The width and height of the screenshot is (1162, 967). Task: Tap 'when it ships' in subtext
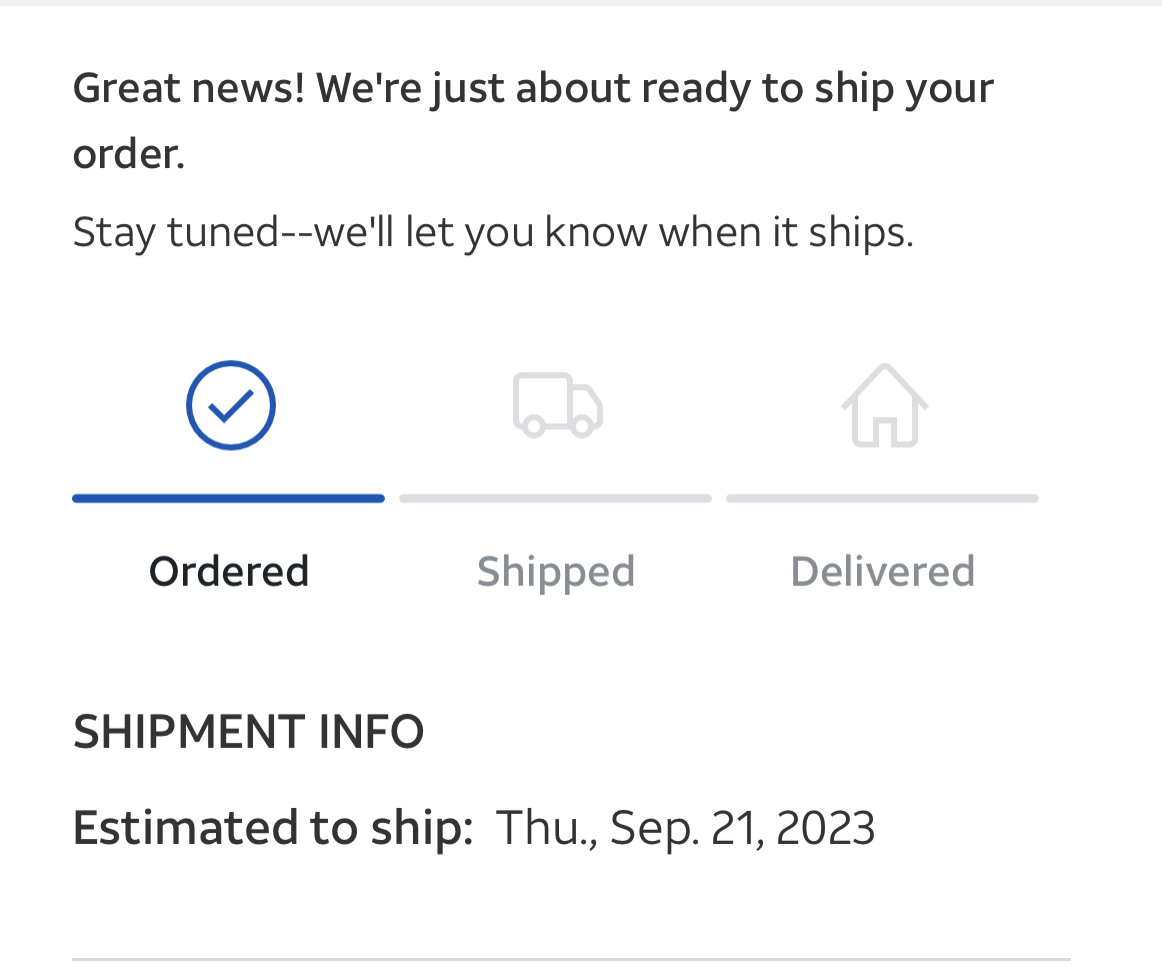[x=786, y=232]
